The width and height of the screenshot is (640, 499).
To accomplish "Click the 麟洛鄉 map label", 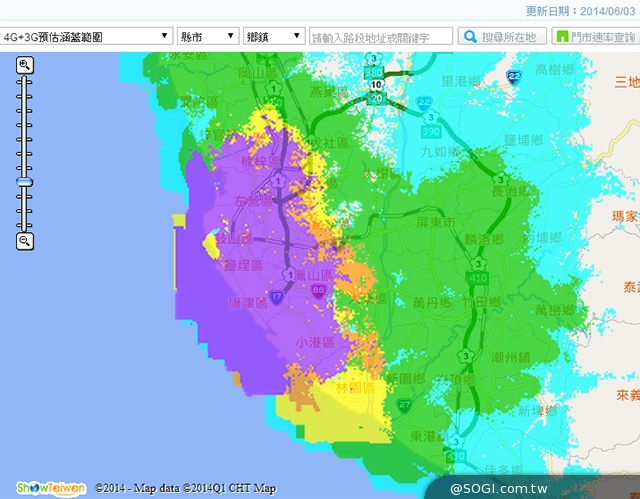I will pos(484,239).
